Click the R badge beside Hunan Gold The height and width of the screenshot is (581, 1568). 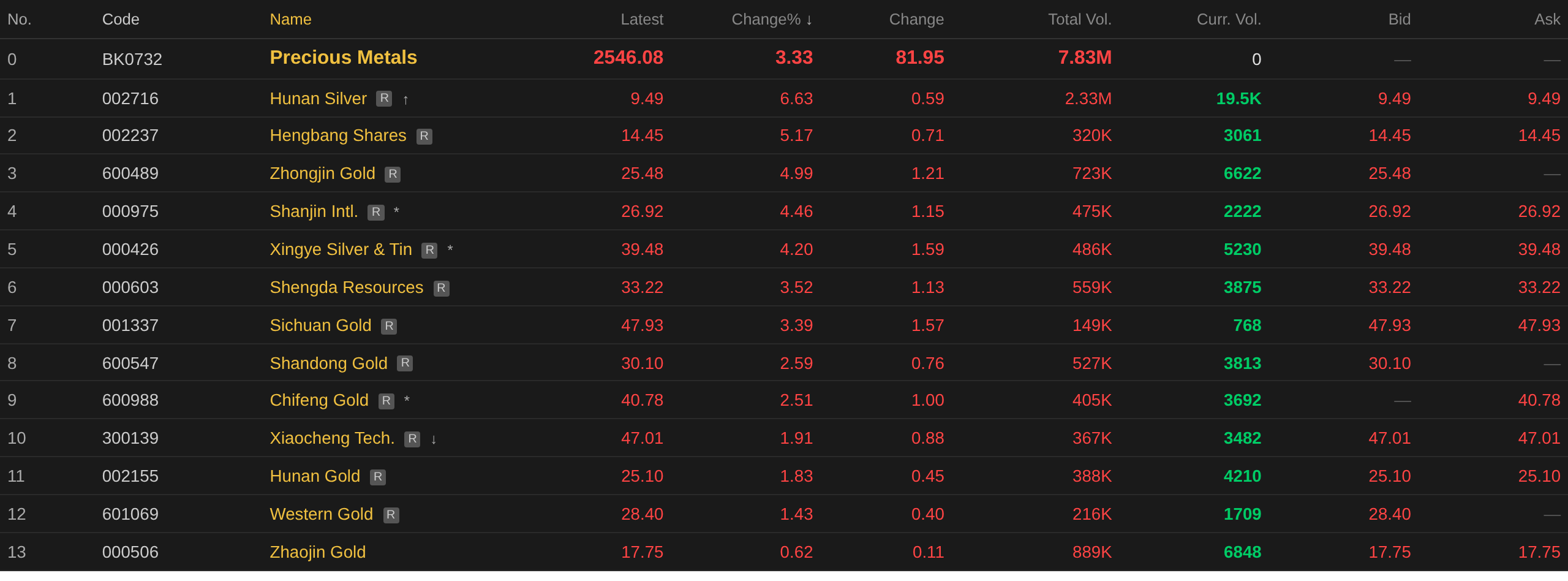coord(378,477)
